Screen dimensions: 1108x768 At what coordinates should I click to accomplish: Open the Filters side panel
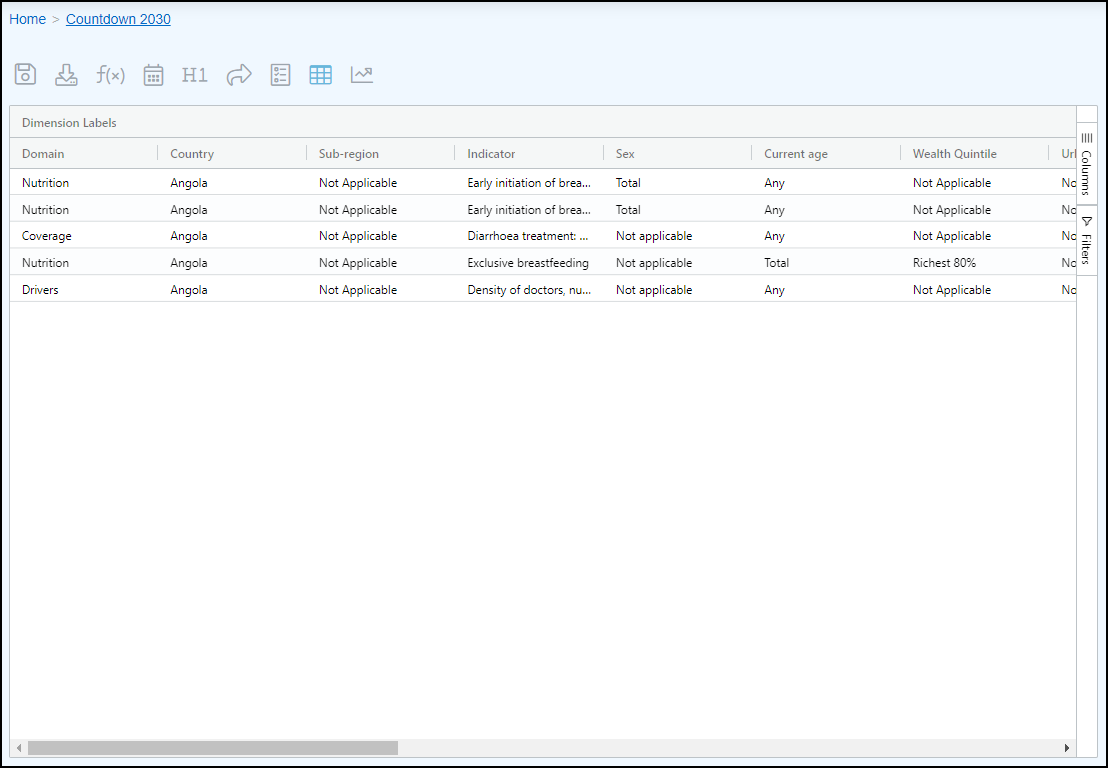[x=1086, y=240]
